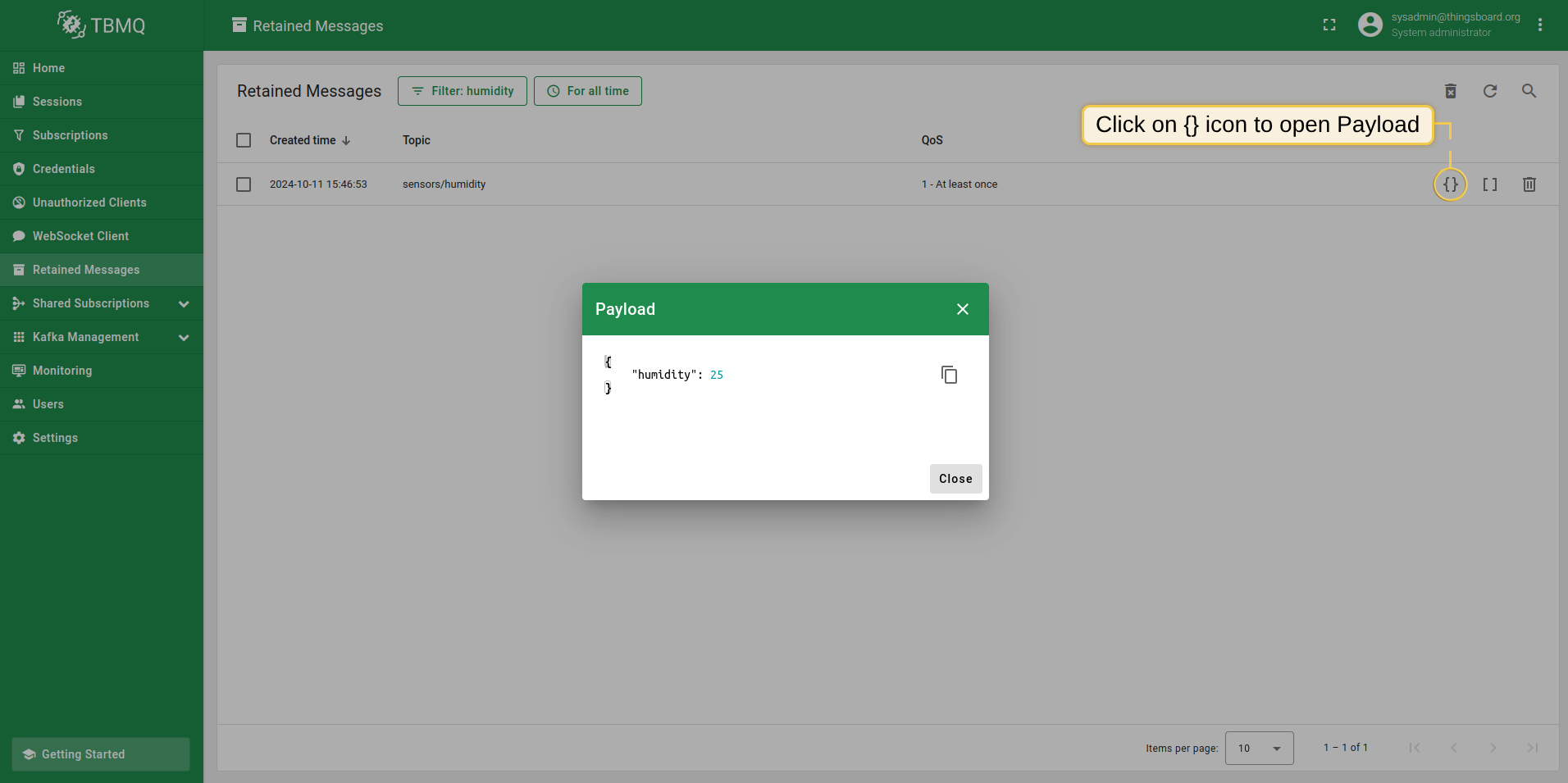The height and width of the screenshot is (783, 1568).
Task: Click the Filter: humidity button
Action: [x=463, y=91]
